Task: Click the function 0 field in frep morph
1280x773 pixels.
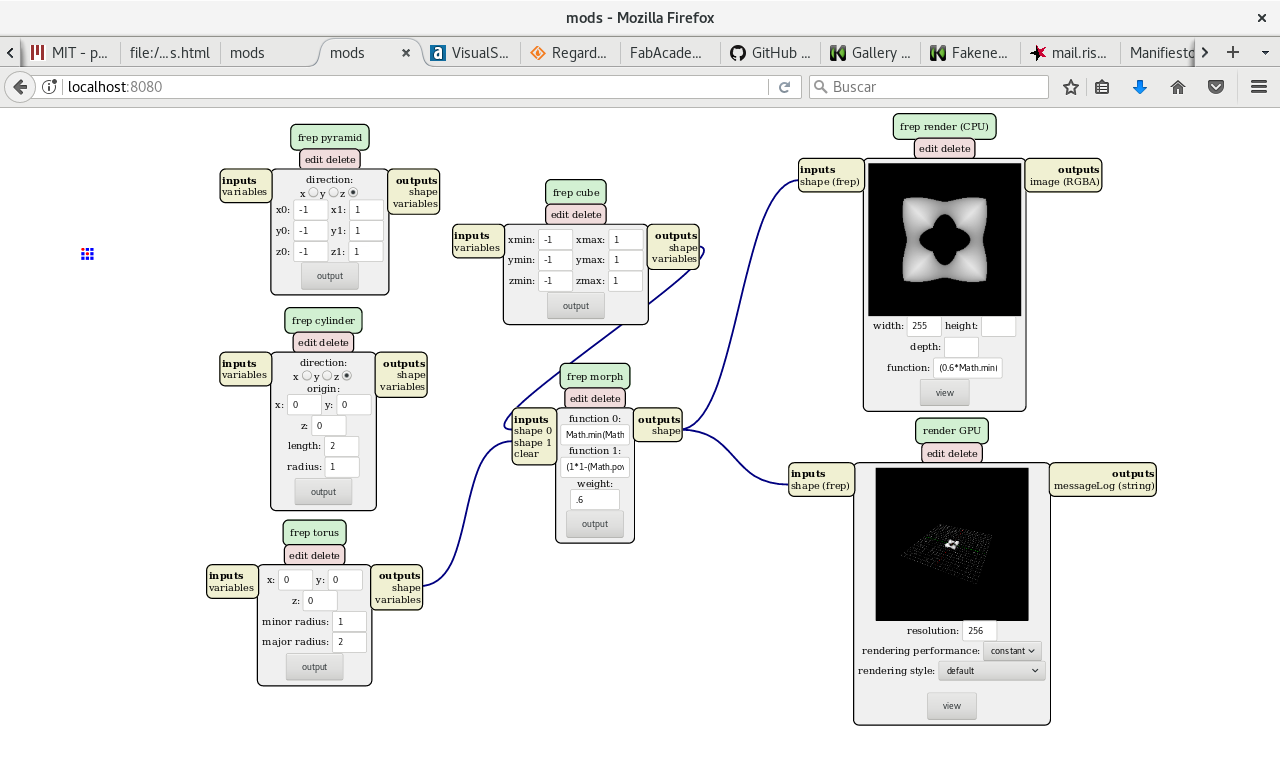Action: tap(595, 435)
